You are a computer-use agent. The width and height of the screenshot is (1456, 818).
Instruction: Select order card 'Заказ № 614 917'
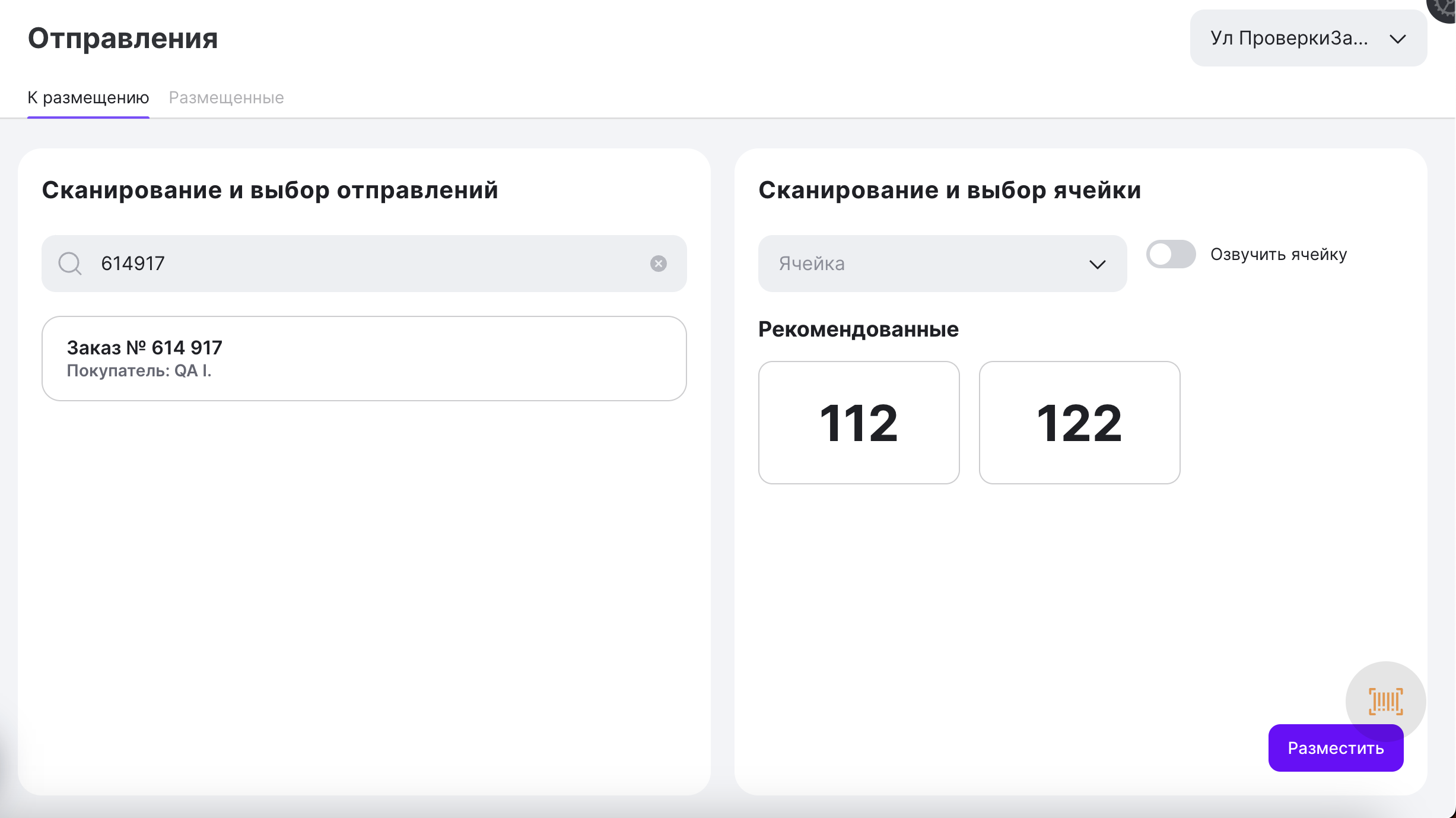pyautogui.click(x=364, y=358)
